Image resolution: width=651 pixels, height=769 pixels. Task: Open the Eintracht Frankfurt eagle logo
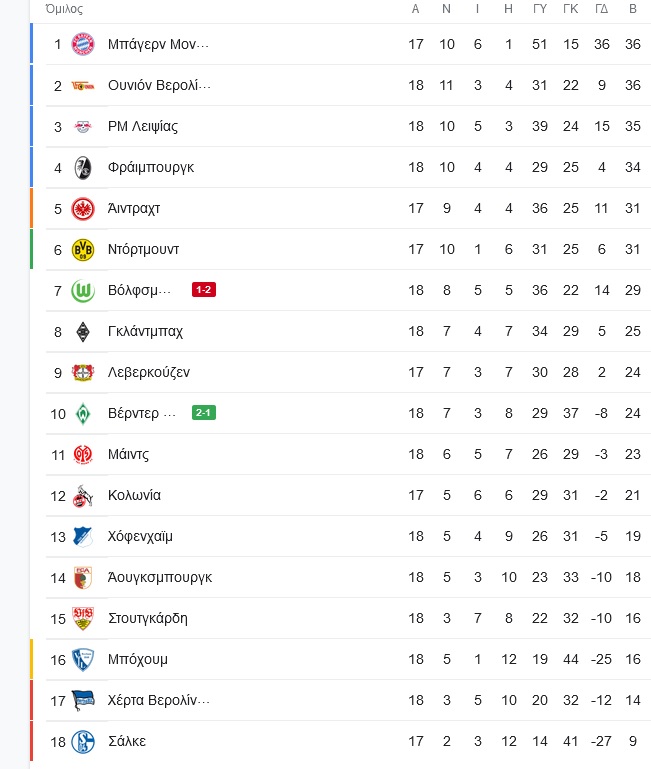82,208
